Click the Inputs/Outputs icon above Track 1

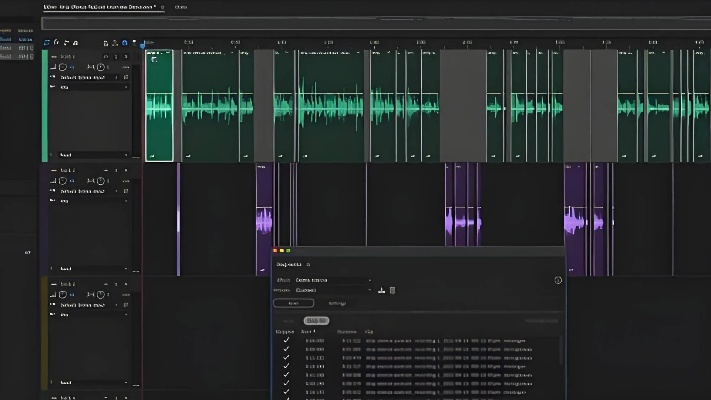pos(47,43)
